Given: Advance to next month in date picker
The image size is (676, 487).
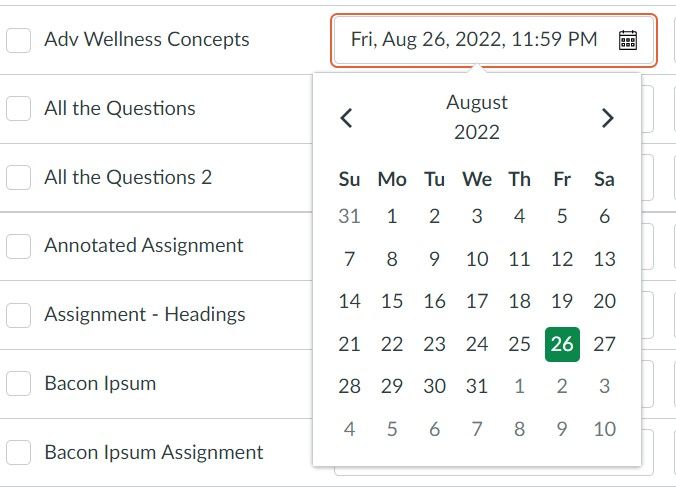Looking at the screenshot, I should click(x=607, y=118).
